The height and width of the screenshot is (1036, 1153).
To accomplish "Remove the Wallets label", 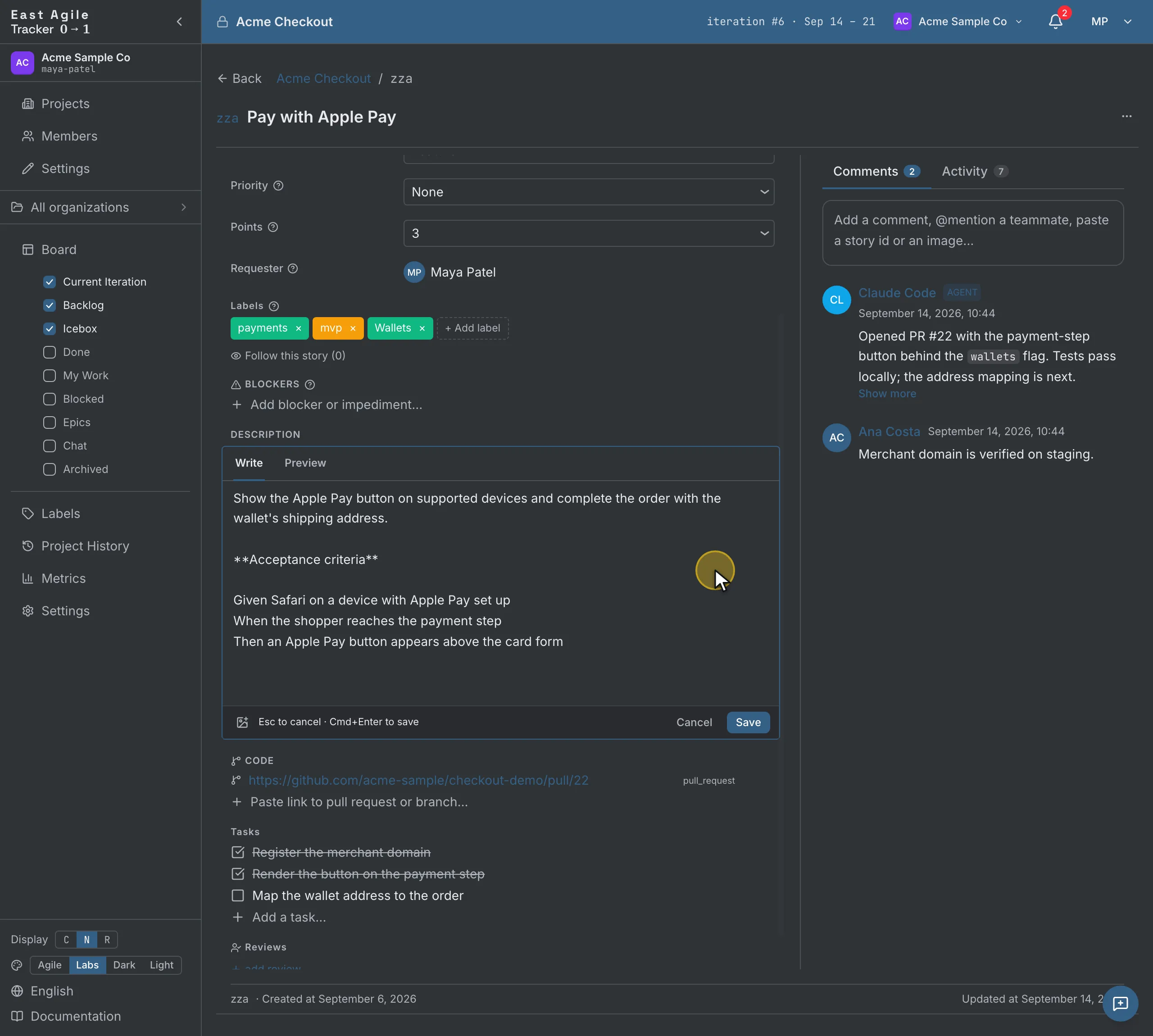I will tap(422, 328).
